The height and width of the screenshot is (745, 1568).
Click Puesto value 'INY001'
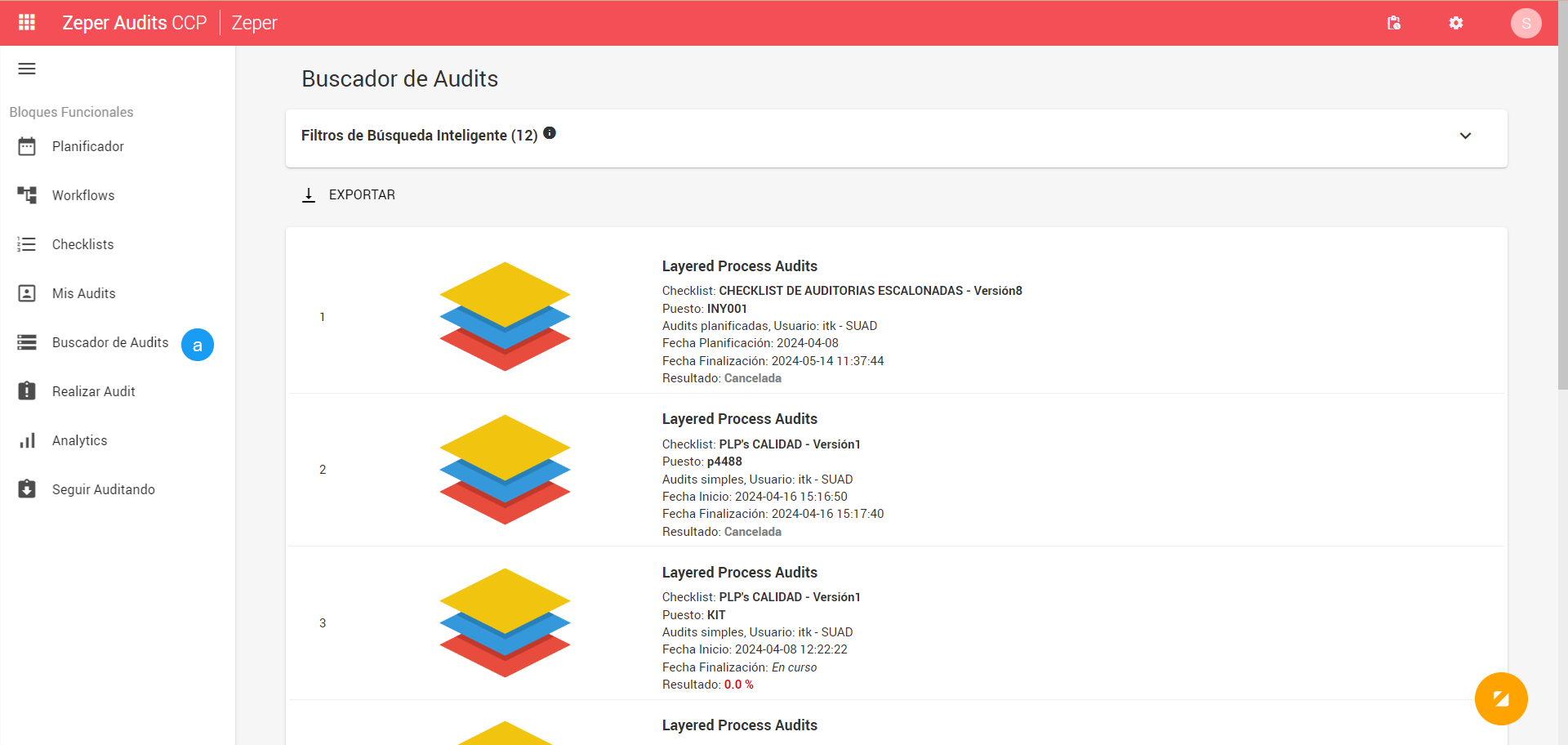click(x=727, y=309)
